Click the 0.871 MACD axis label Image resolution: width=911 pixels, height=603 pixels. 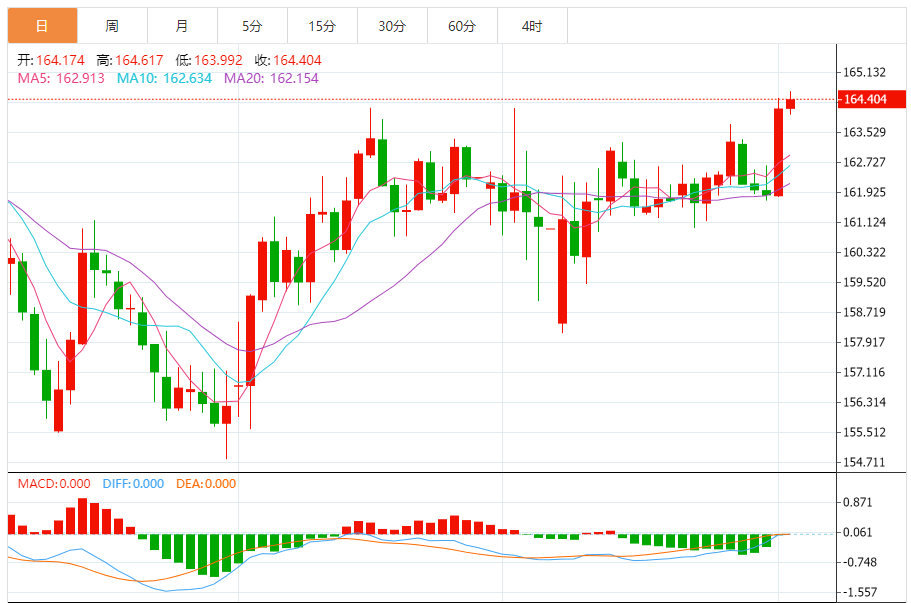click(858, 502)
